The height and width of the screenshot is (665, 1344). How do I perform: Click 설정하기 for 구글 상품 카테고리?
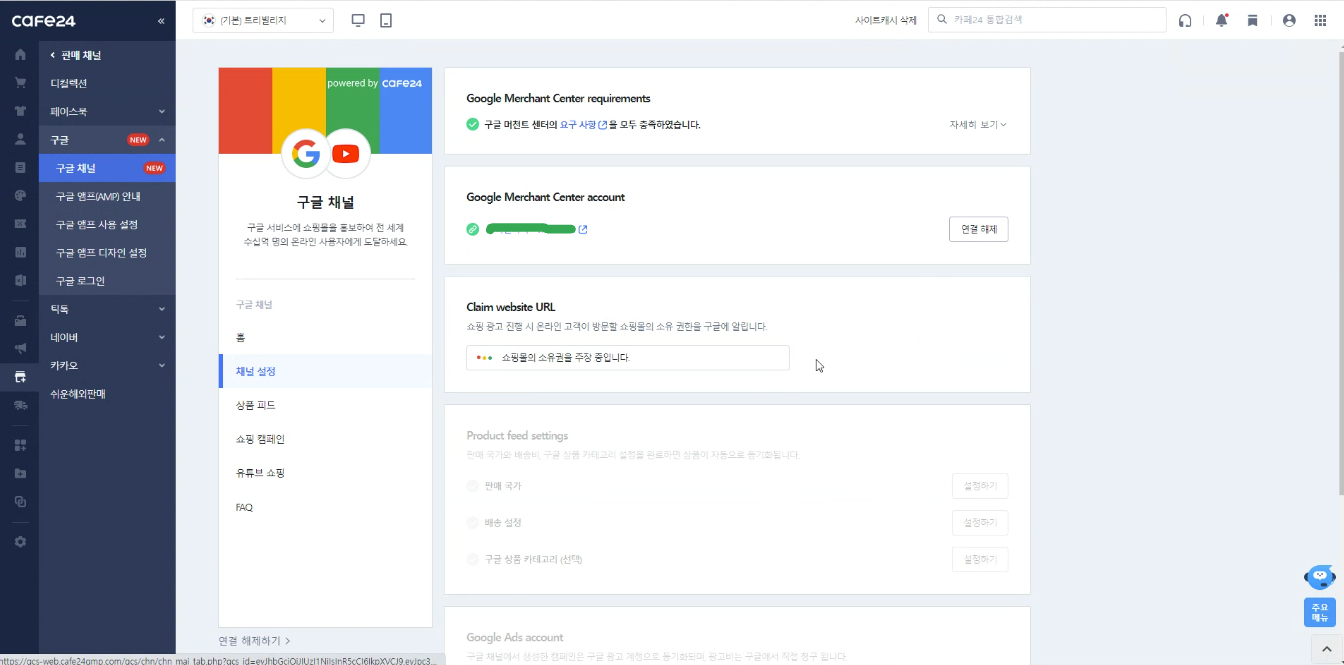tap(980, 559)
